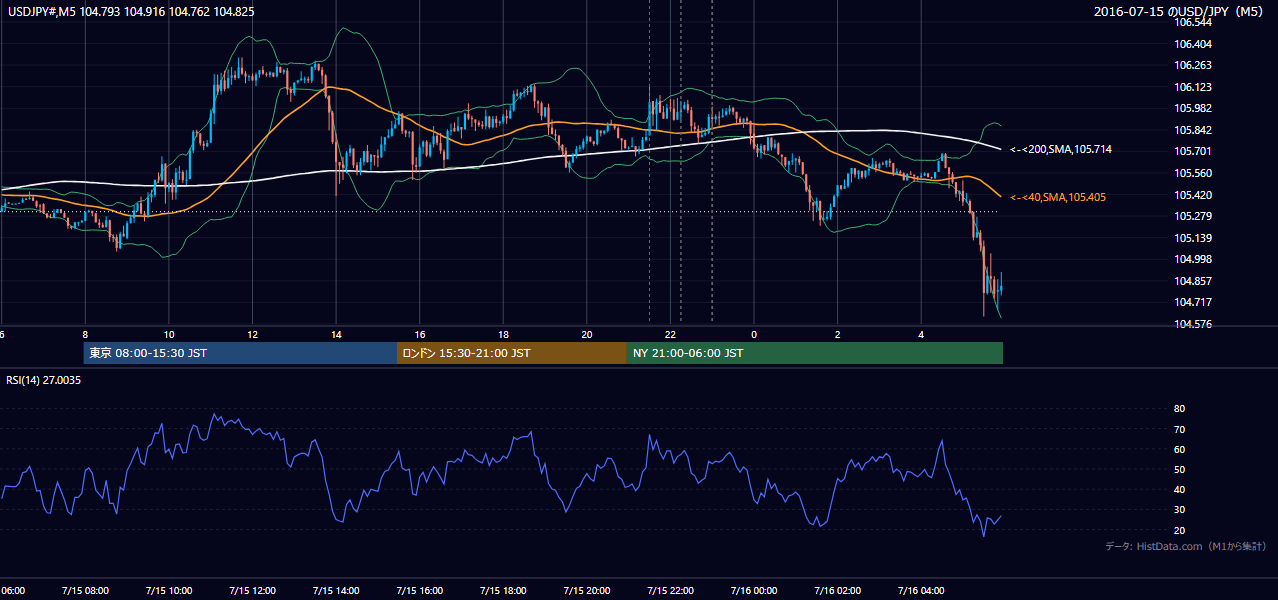Image resolution: width=1278 pixels, height=600 pixels.
Task: Click the Tokyo 08:00-15:30 JST session bar
Action: pos(240,353)
